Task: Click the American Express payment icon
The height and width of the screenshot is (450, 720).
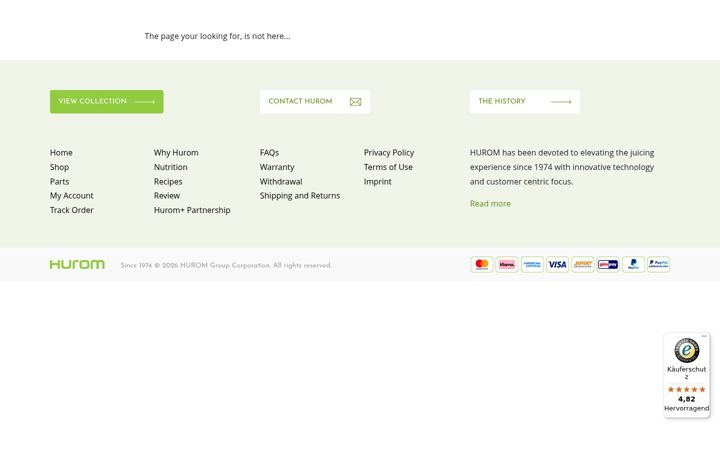Action: pos(532,264)
